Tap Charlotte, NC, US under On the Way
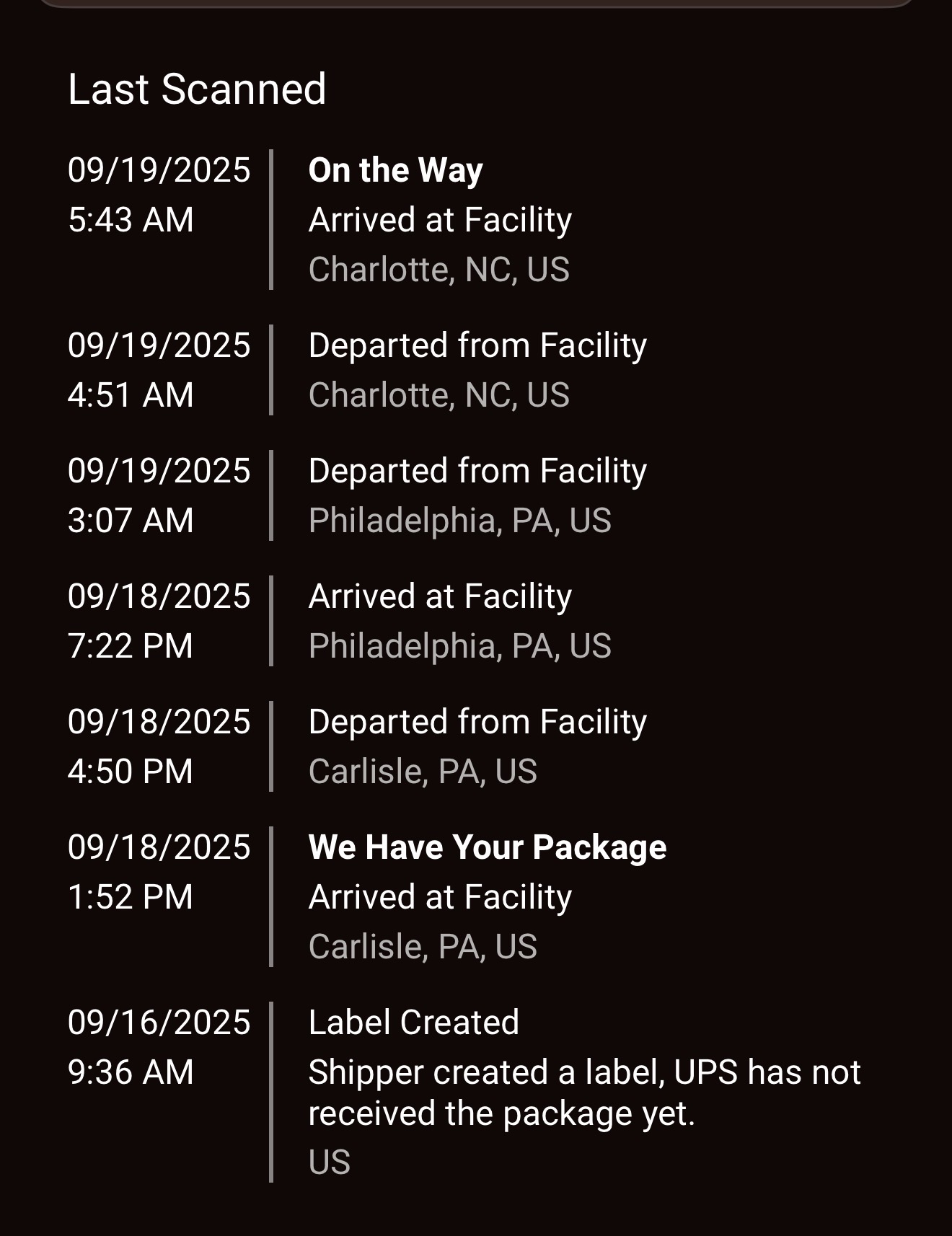Image resolution: width=952 pixels, height=1236 pixels. pyautogui.click(x=438, y=270)
